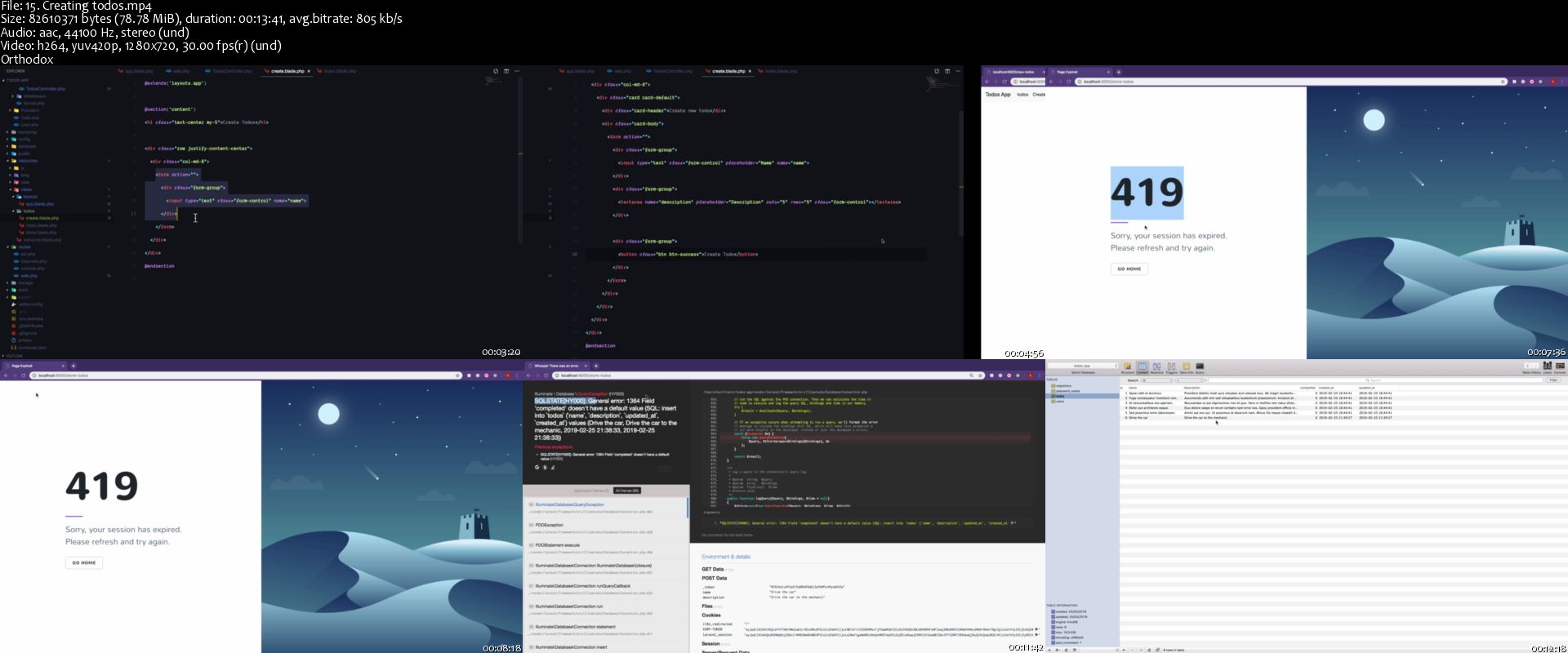Select Page Expired tab in 00:08:18 frame
The height and width of the screenshot is (653, 1568).
34,366
